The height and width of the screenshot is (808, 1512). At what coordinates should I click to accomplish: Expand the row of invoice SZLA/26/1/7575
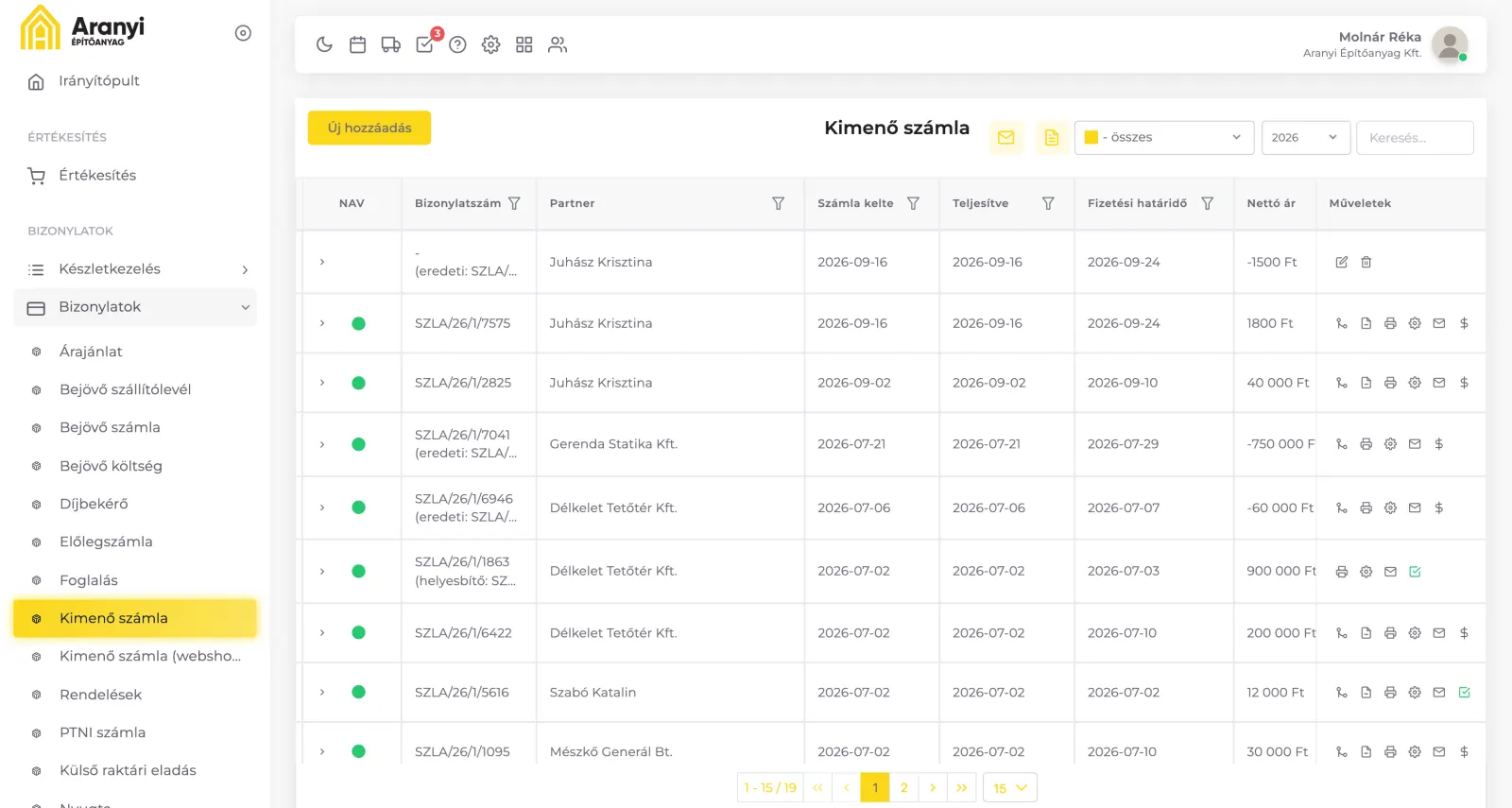tap(322, 323)
